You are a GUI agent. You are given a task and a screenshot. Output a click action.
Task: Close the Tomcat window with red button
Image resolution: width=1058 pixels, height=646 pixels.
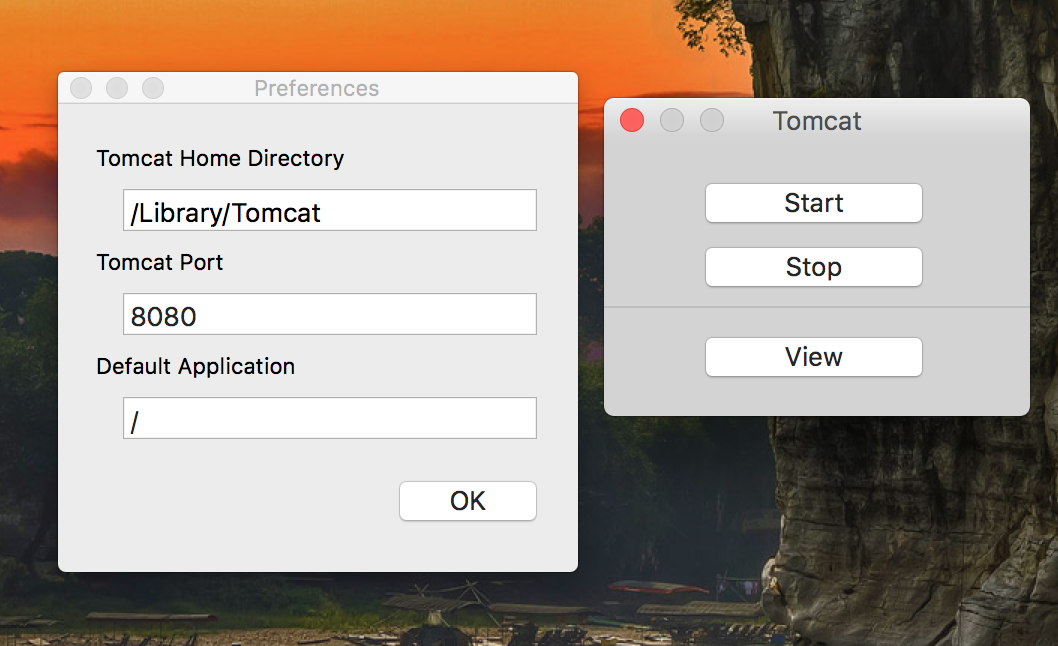632,120
